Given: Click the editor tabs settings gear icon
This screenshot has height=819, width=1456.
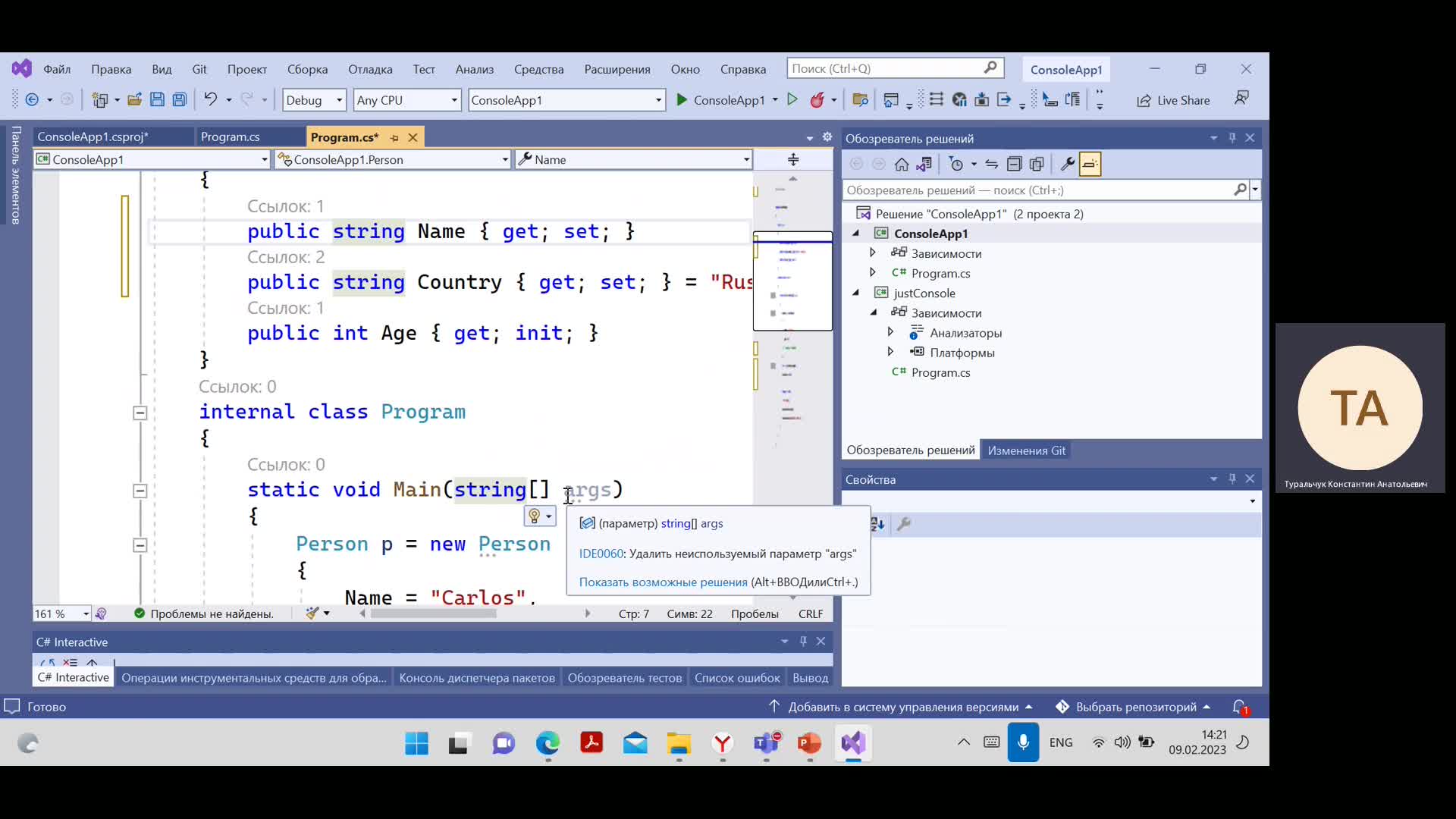Looking at the screenshot, I should click(827, 137).
